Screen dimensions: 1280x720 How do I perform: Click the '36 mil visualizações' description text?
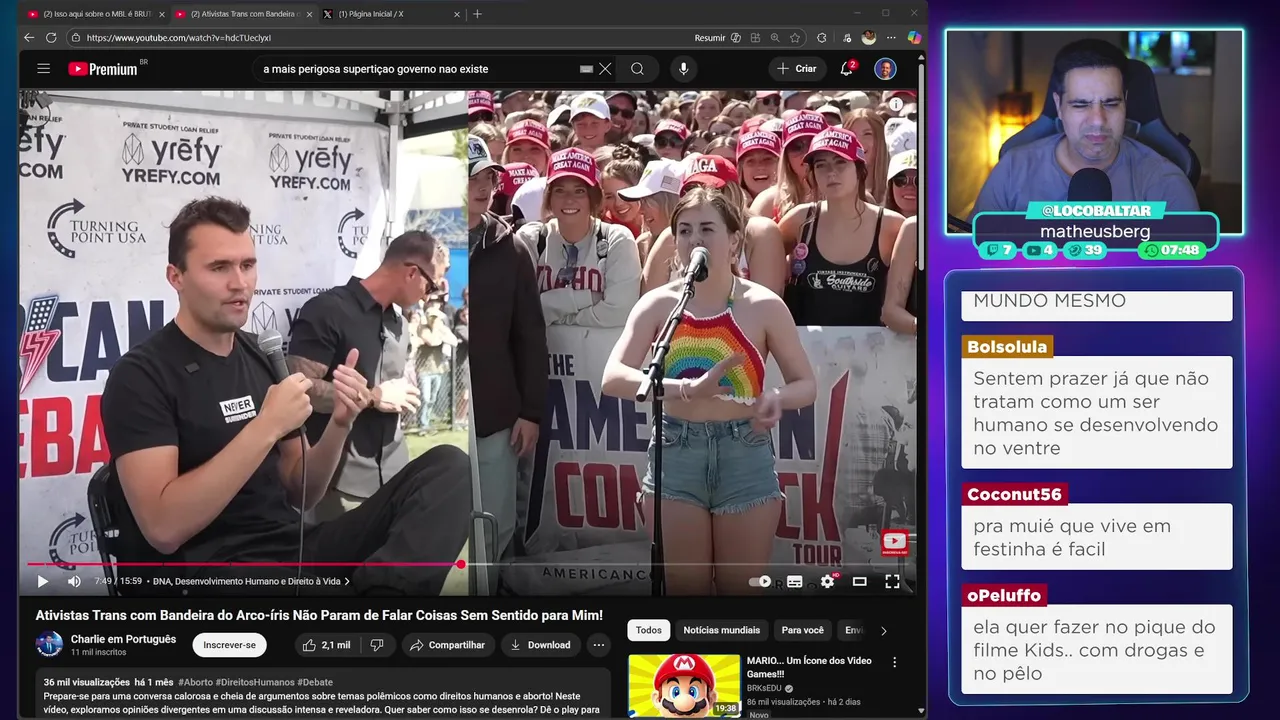click(x=87, y=682)
